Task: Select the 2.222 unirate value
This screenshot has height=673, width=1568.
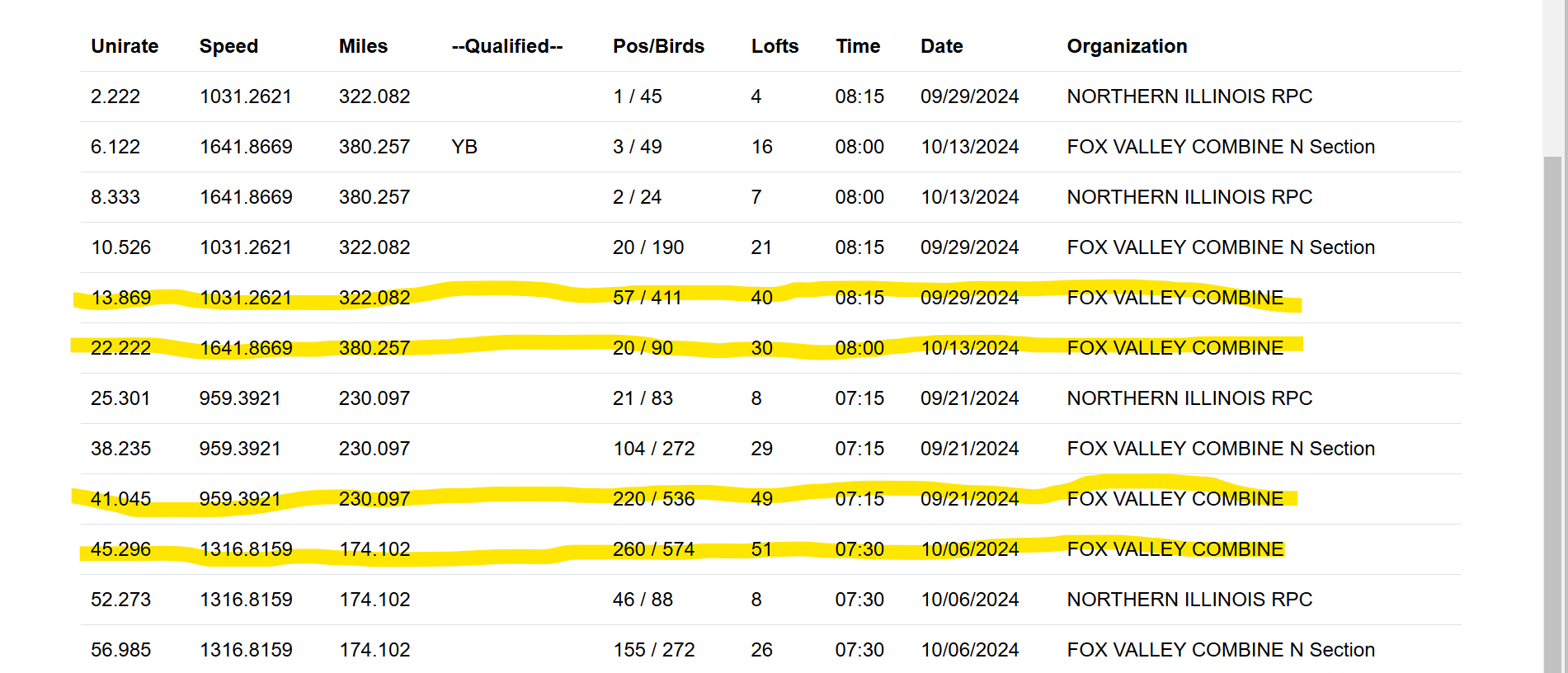Action: pos(115,96)
